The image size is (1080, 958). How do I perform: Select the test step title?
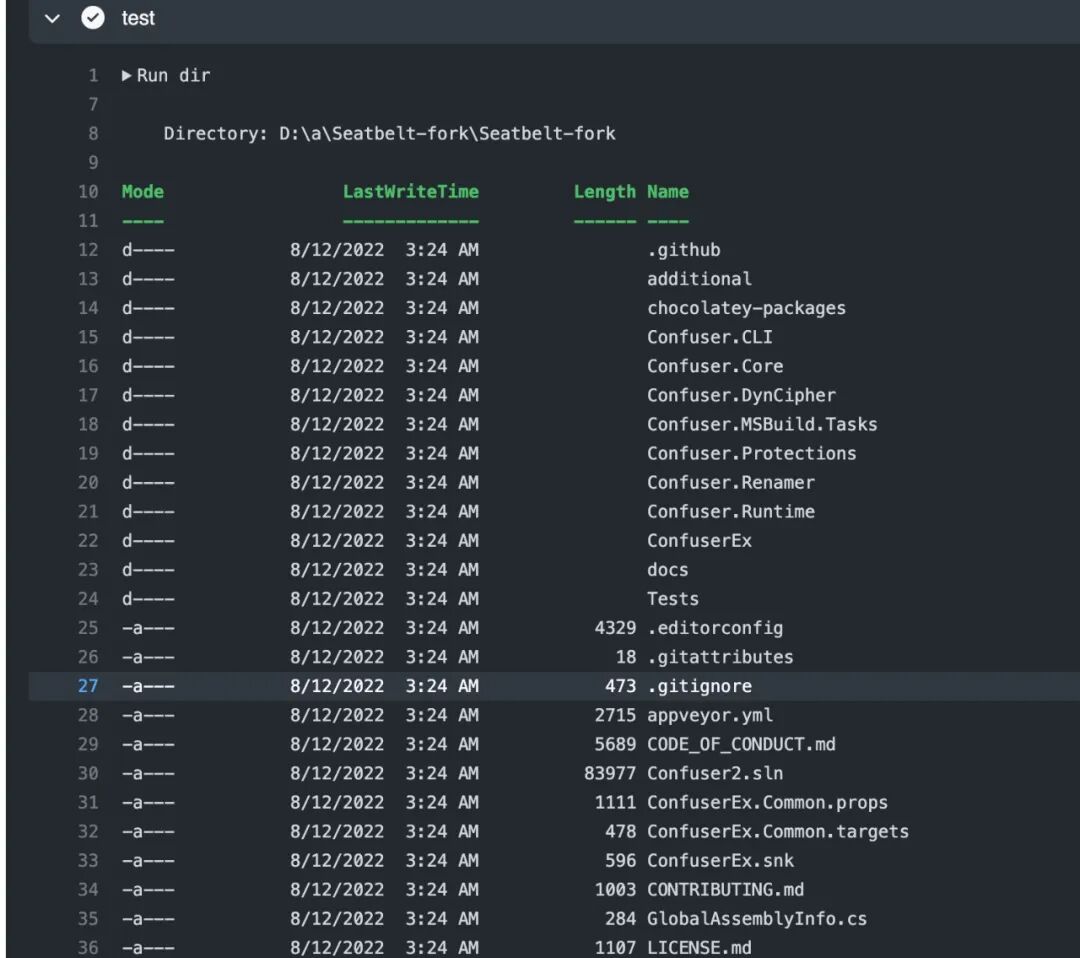click(x=138, y=18)
